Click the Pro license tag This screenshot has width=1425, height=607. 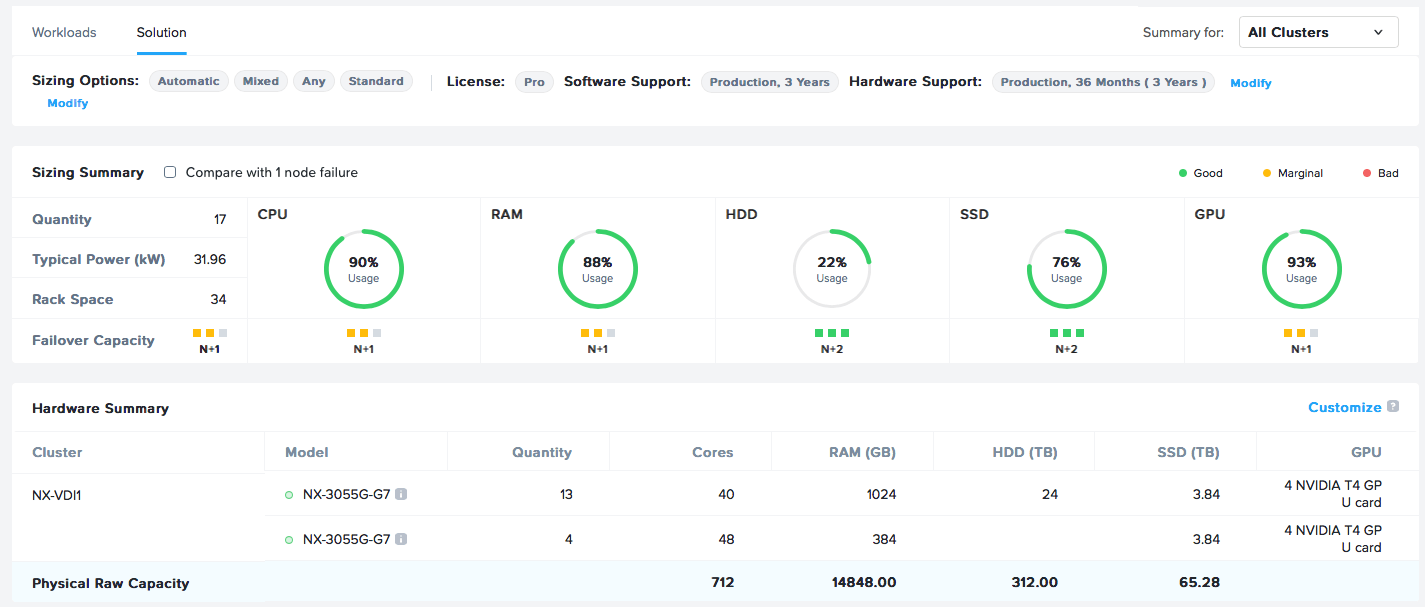pos(534,82)
